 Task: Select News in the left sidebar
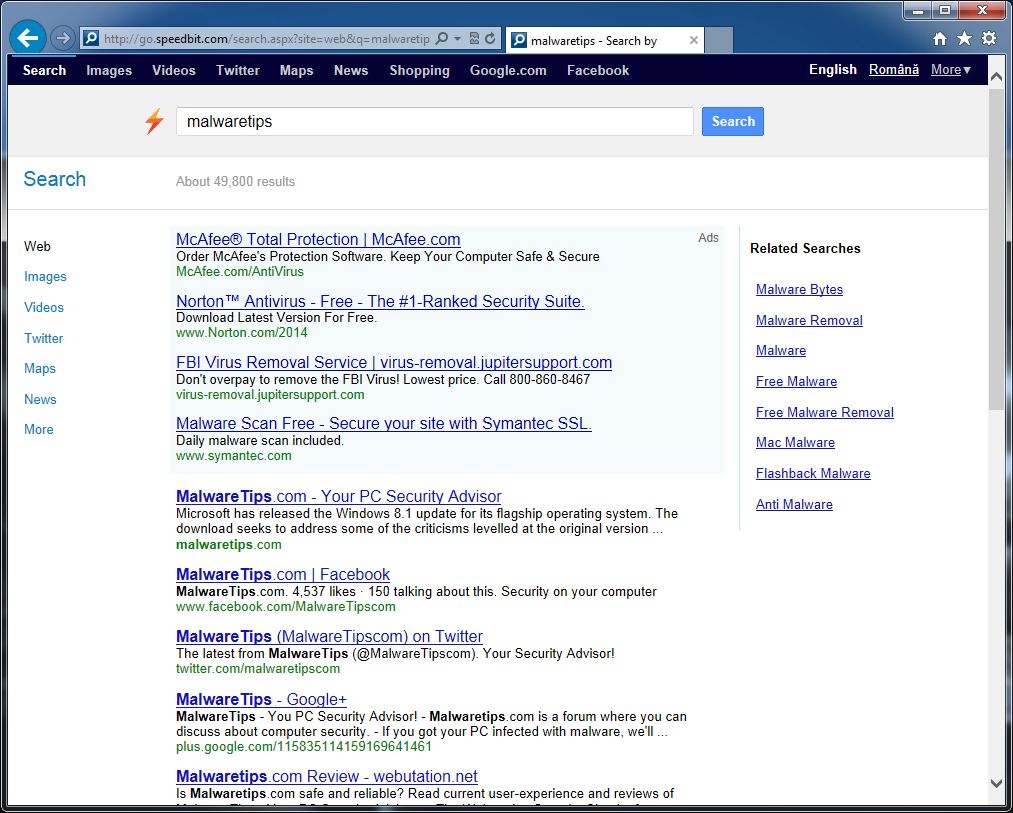pyautogui.click(x=40, y=399)
